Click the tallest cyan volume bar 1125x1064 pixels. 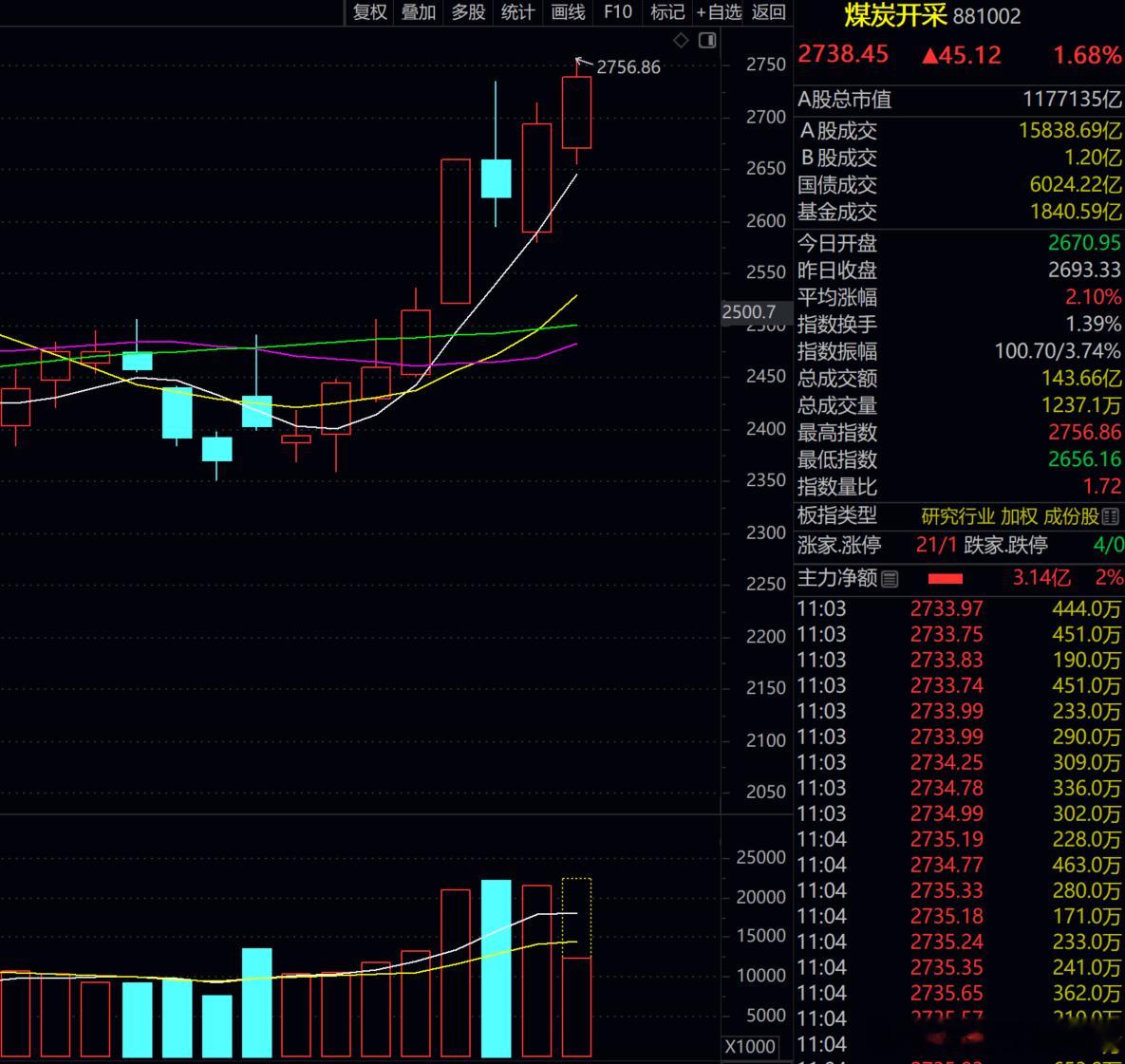point(496,968)
